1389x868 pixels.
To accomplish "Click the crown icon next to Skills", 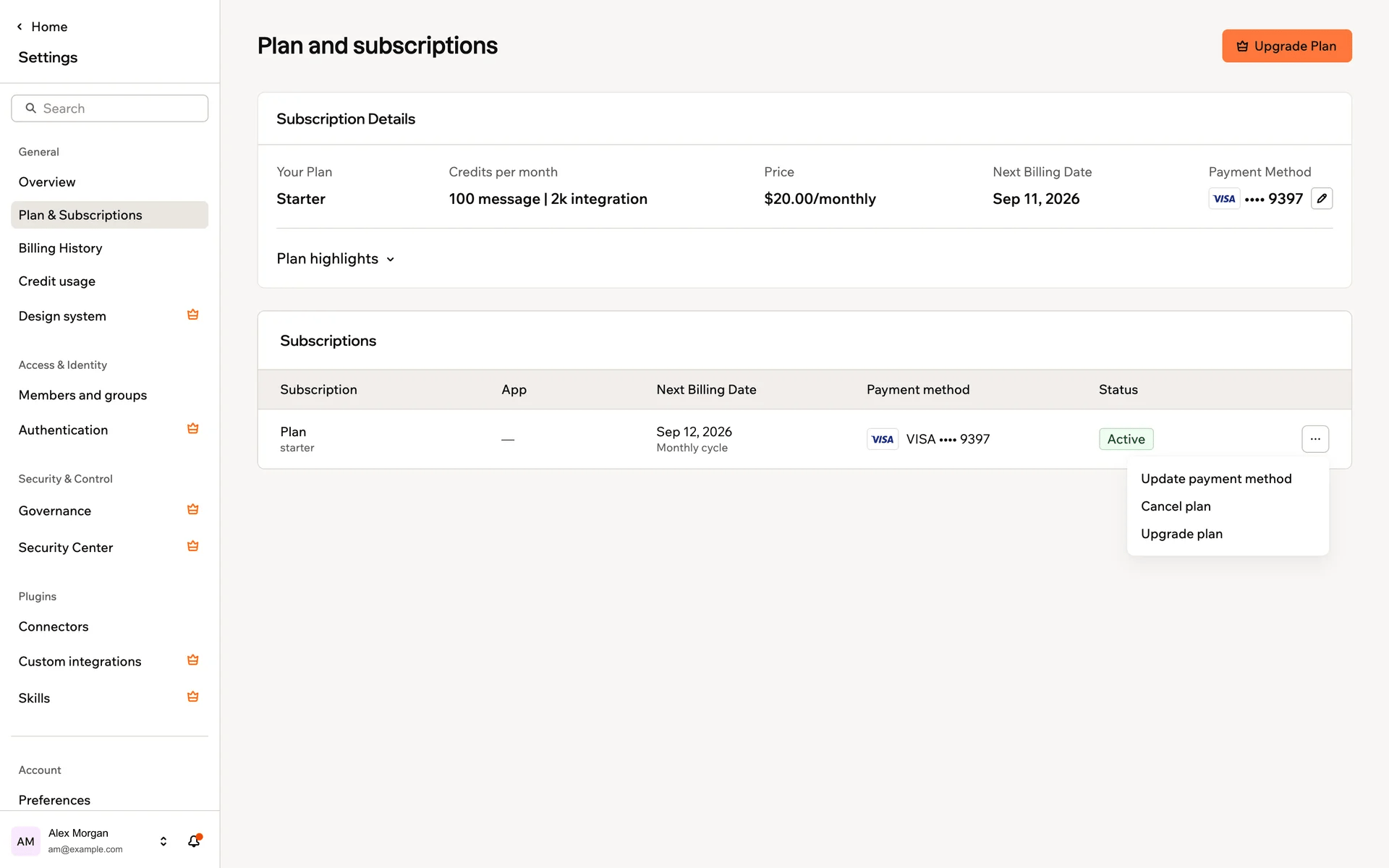I will pos(192,697).
